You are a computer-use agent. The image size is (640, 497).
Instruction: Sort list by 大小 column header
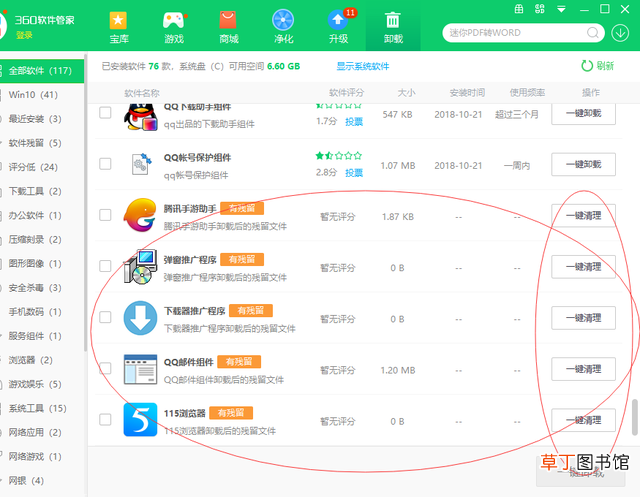407,93
